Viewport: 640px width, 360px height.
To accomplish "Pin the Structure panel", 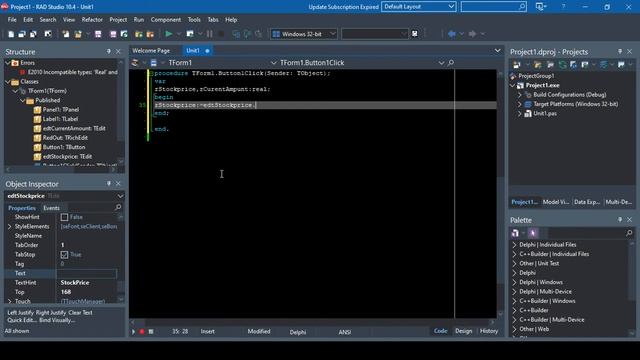I will tap(109, 51).
